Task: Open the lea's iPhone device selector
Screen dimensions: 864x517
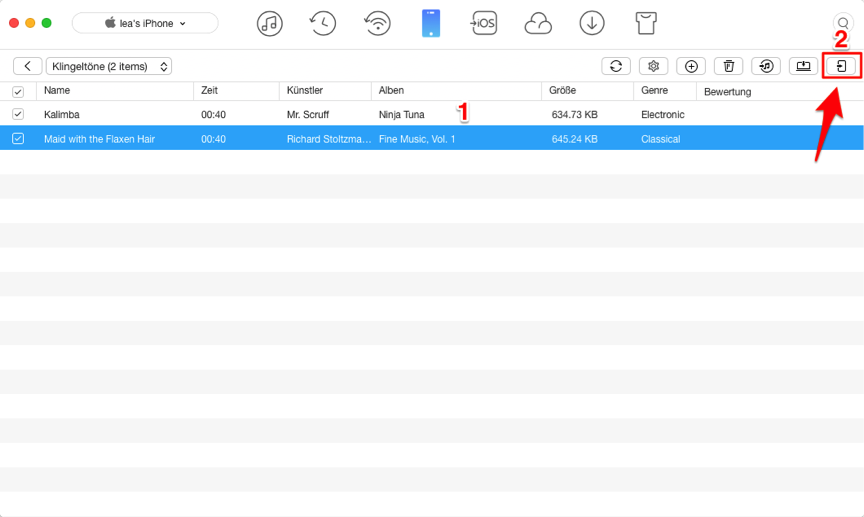Action: click(145, 23)
